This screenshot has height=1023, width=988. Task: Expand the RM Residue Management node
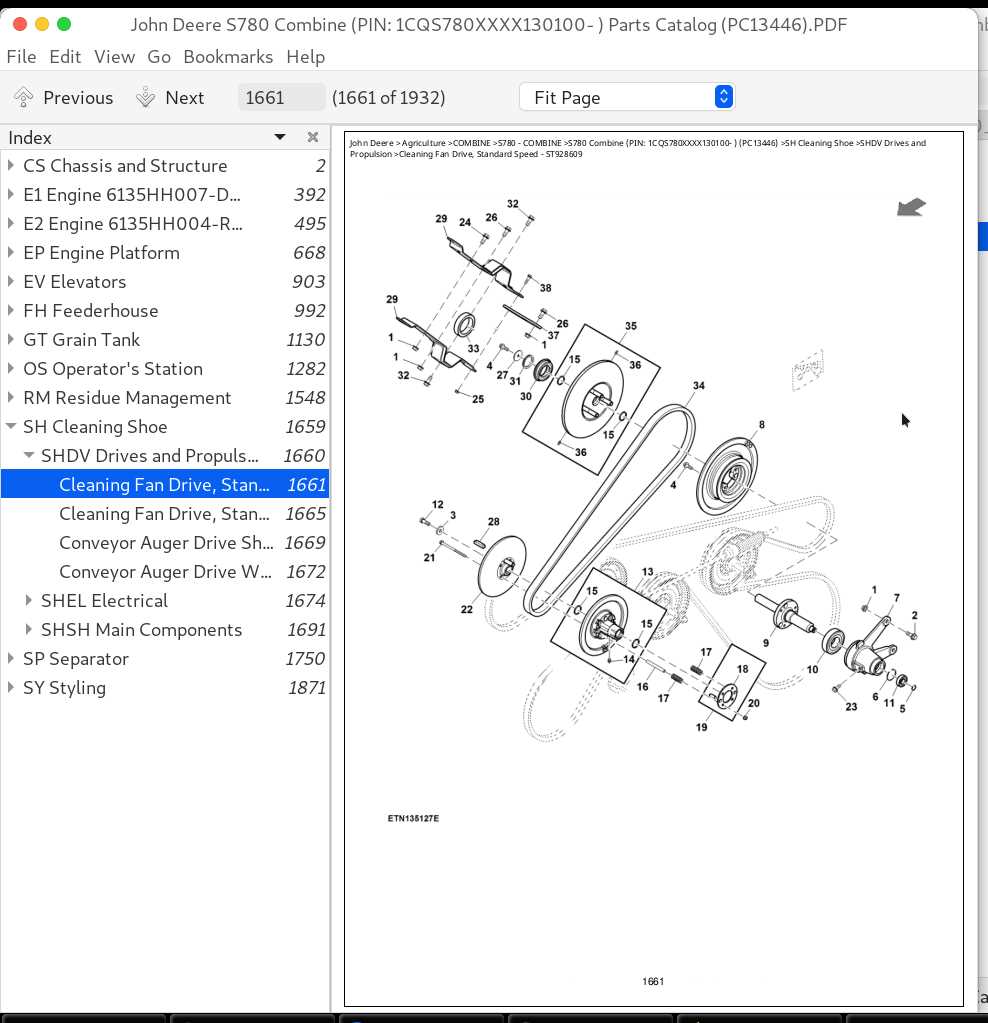pyautogui.click(x=10, y=397)
